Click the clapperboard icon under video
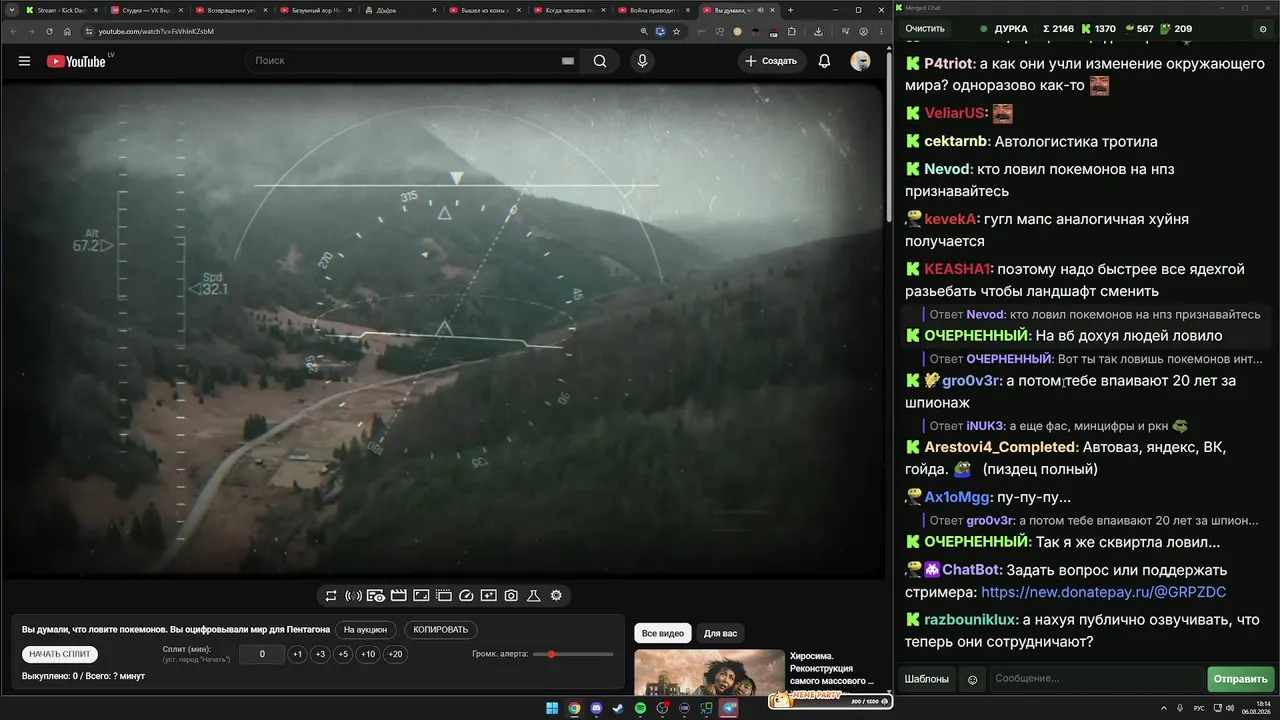The image size is (1280, 720). pos(398,596)
